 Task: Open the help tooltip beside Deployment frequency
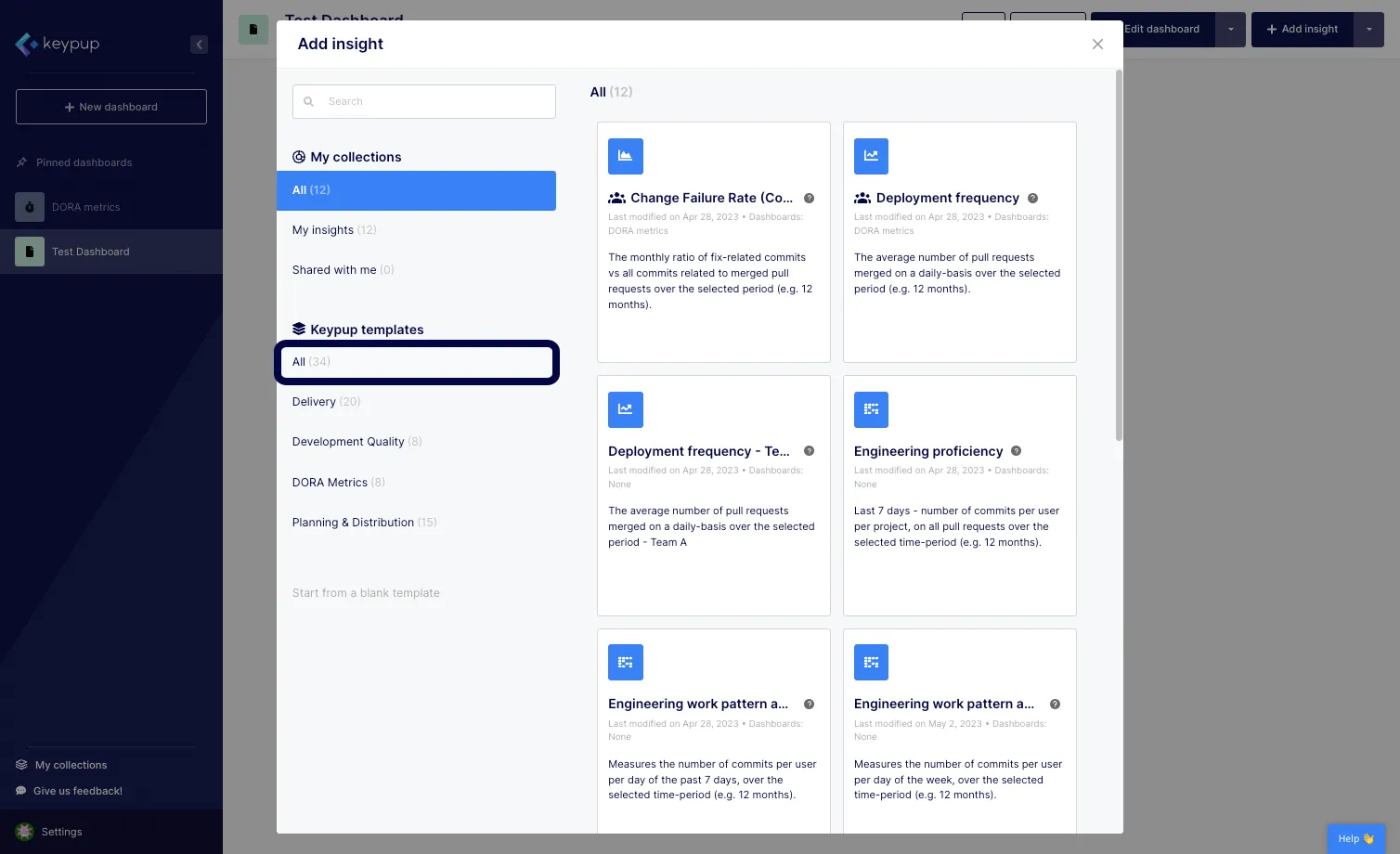point(1032,198)
